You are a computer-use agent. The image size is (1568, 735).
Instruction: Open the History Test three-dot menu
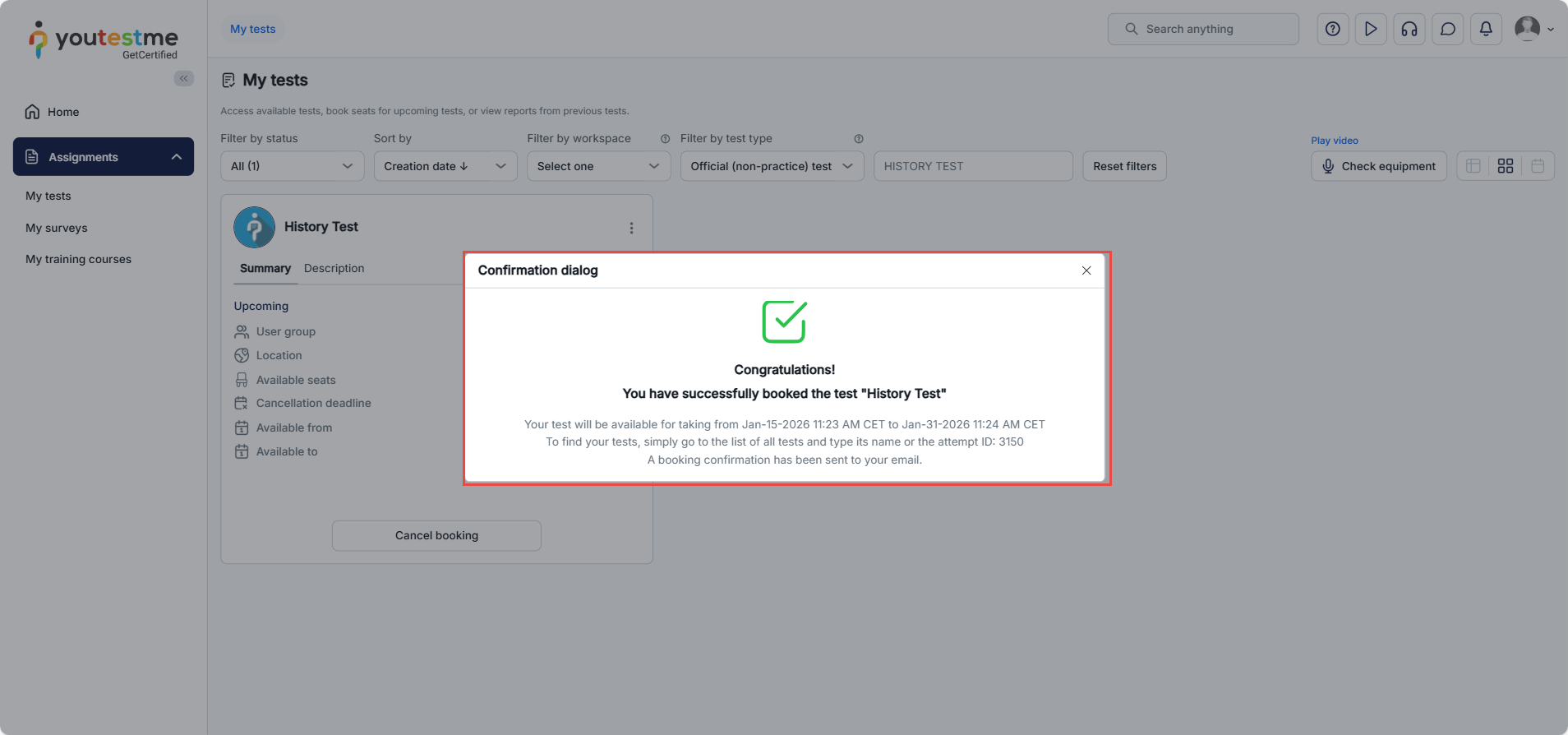click(631, 228)
